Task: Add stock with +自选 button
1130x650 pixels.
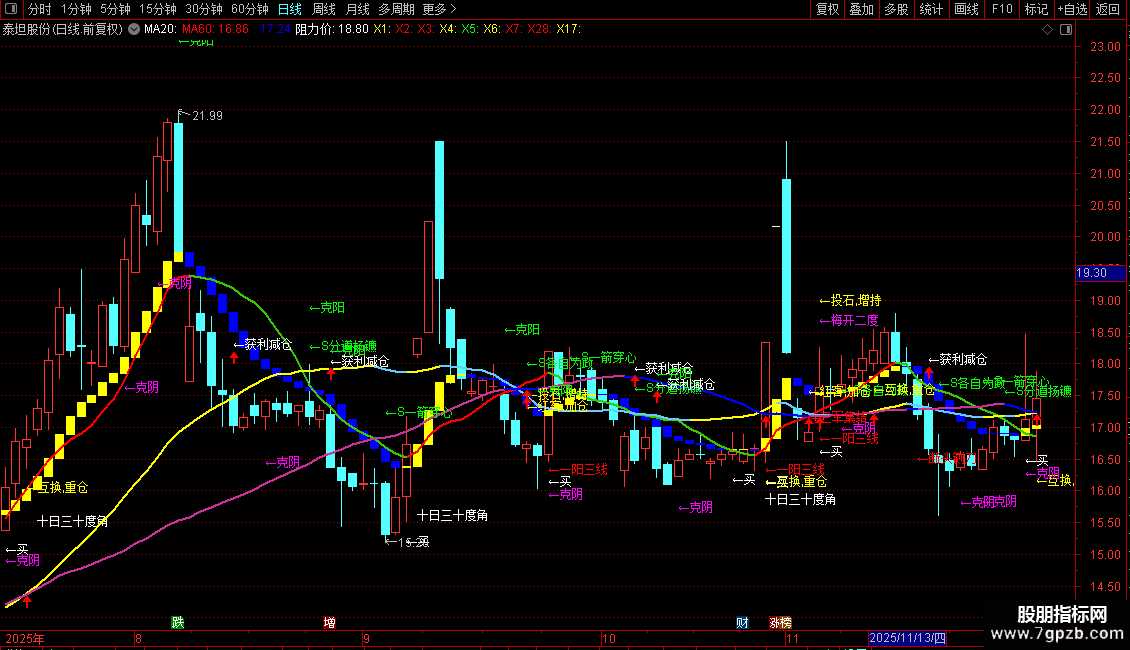Action: [1072, 9]
